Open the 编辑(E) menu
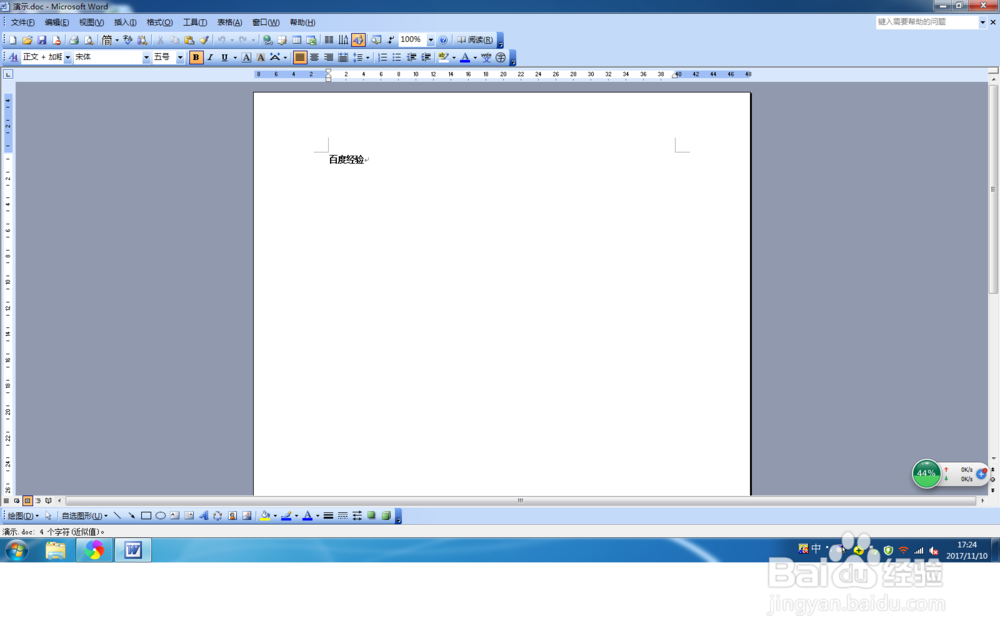The height and width of the screenshot is (638, 1000). [57, 22]
